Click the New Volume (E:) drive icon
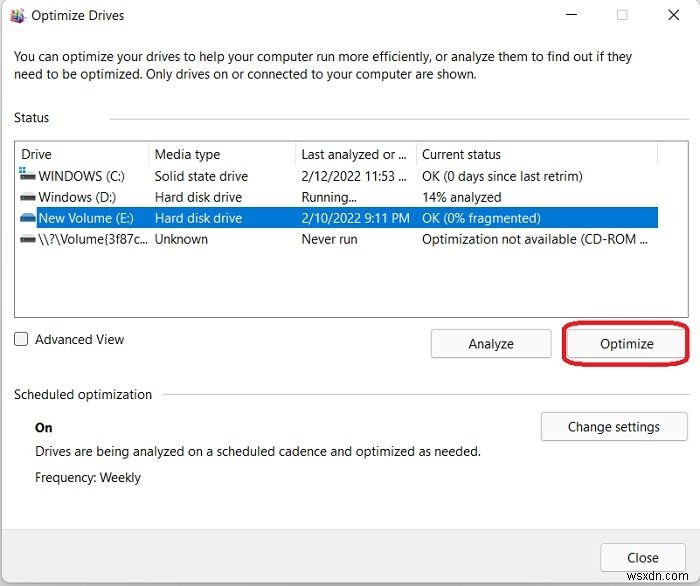Screen dimensions: 700x586 (x=28, y=218)
